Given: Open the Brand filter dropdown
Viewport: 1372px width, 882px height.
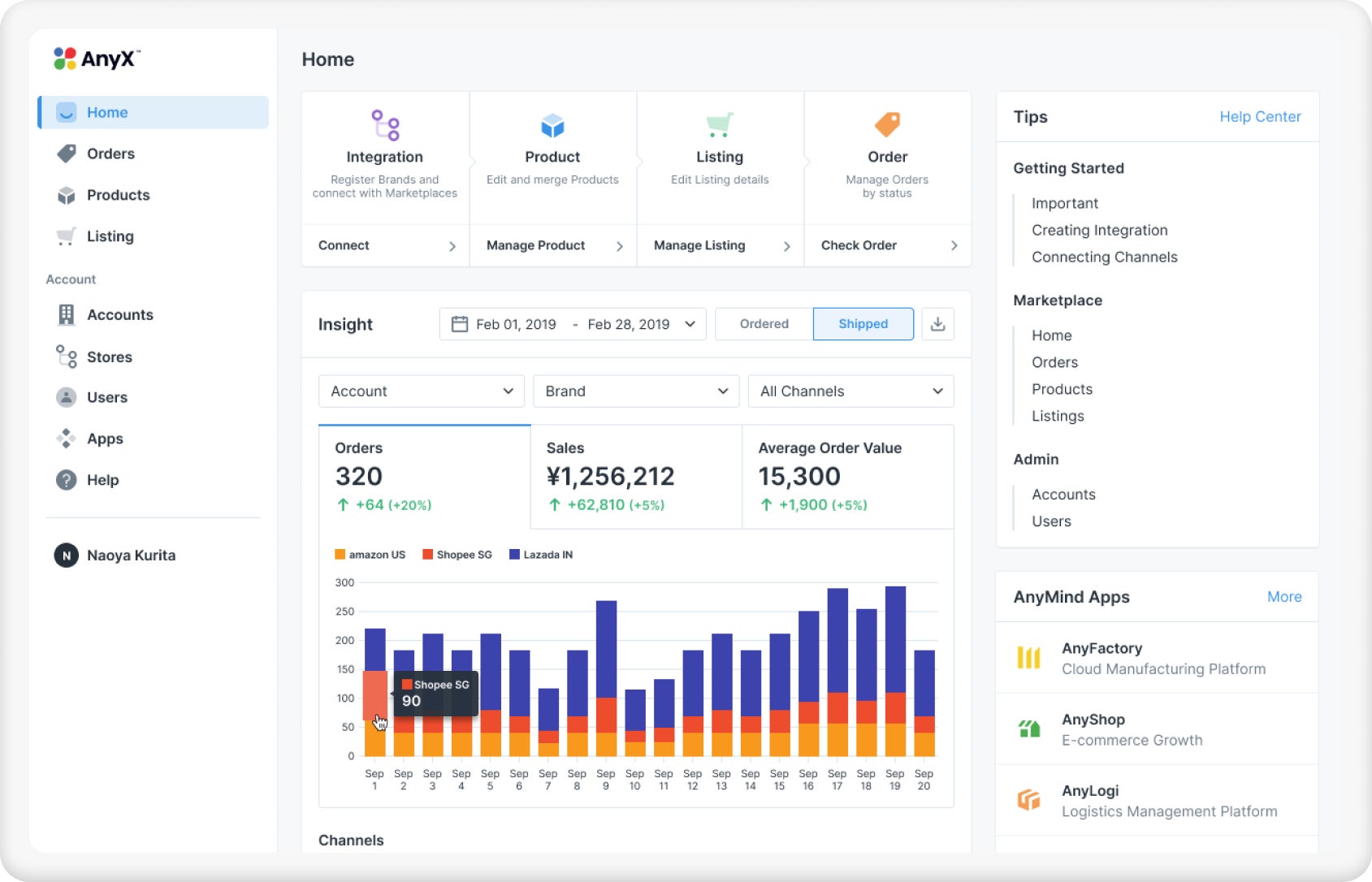Looking at the screenshot, I should pos(636,391).
